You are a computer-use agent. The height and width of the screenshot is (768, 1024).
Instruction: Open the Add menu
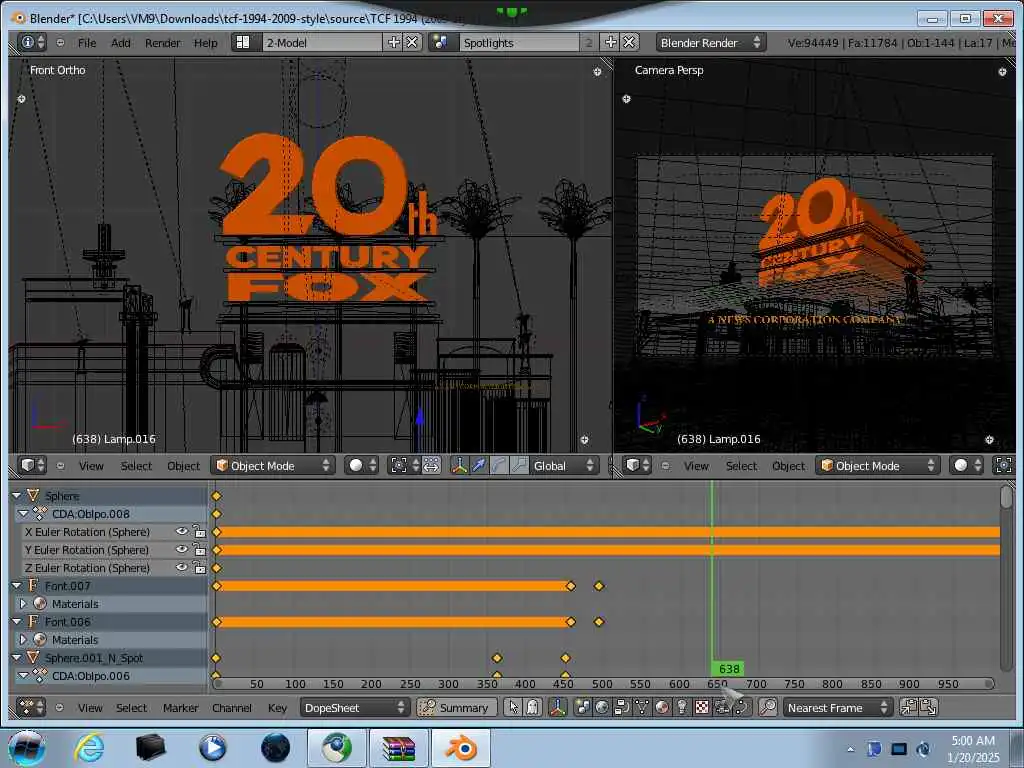[x=121, y=42]
